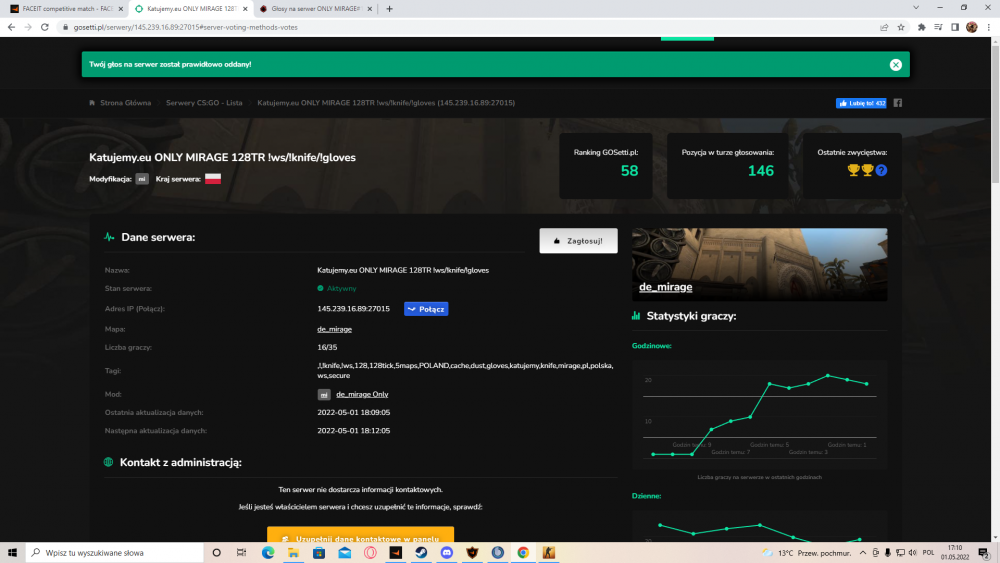
Task: Select the Katujemy.eu ONLY MIRAGE browser tab
Action: click(x=189, y=9)
